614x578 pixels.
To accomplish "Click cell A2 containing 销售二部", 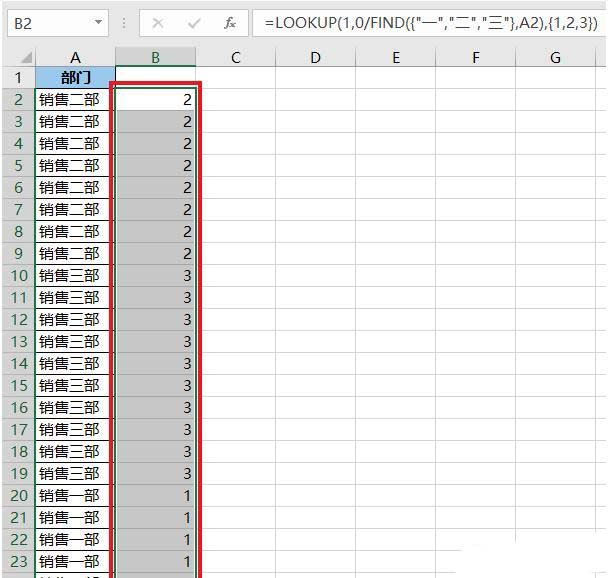I will click(75, 99).
